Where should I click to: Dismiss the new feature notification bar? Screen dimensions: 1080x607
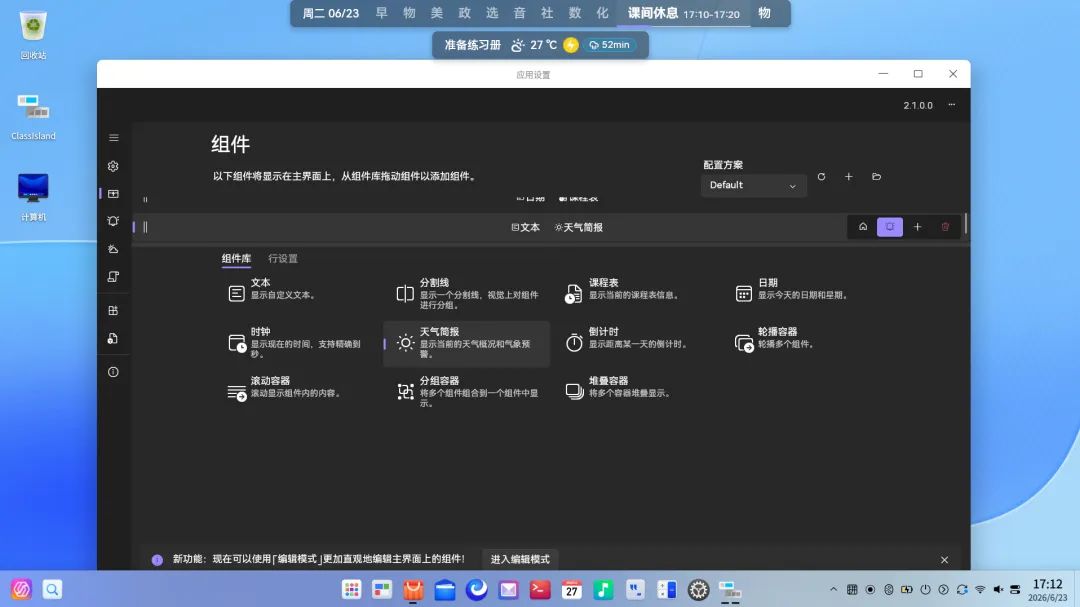coord(944,560)
